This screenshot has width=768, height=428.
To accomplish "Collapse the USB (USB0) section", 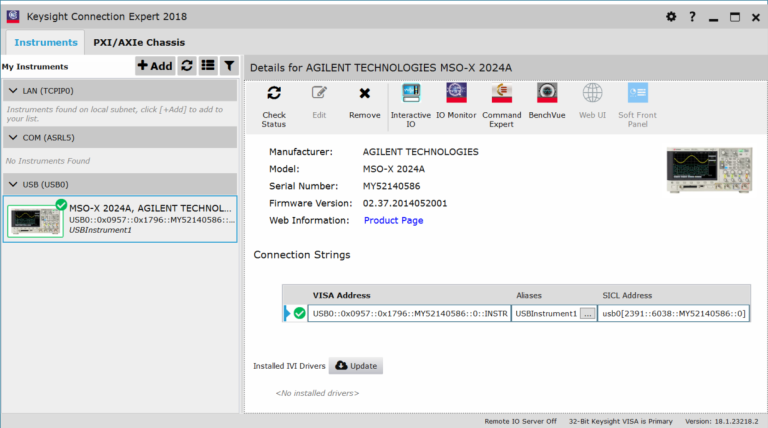I will tap(13, 185).
